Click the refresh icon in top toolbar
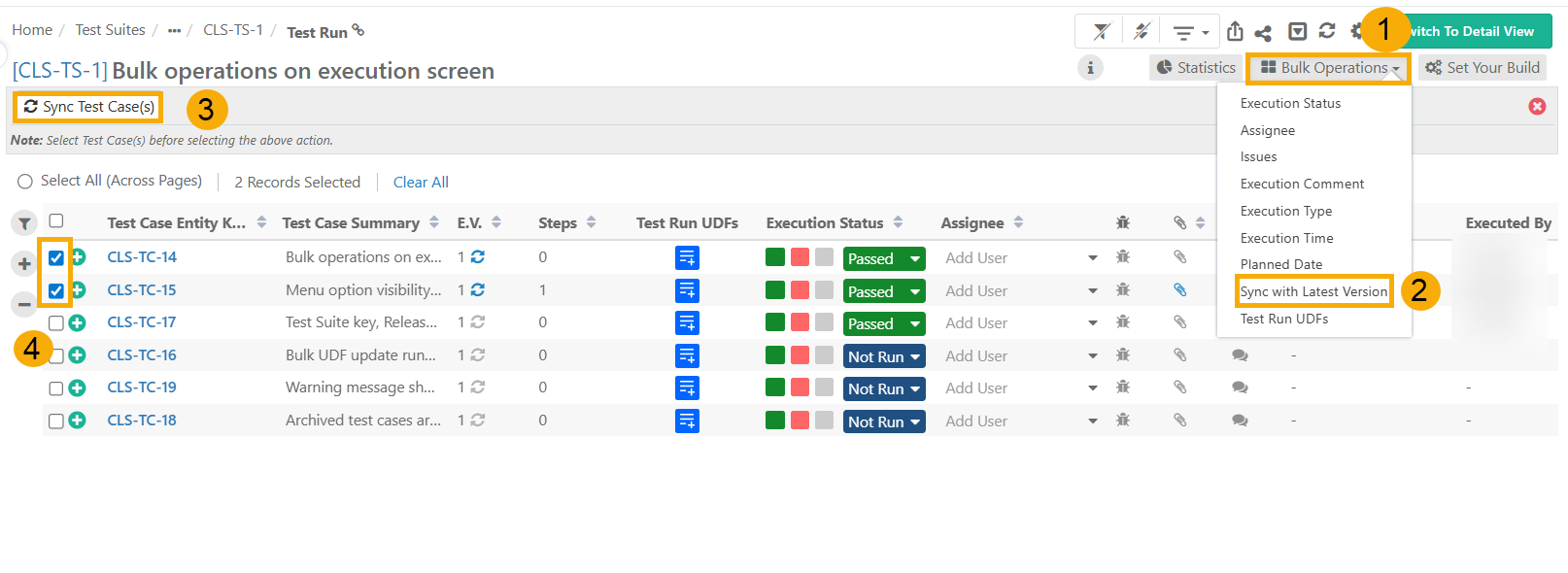 click(x=1327, y=31)
